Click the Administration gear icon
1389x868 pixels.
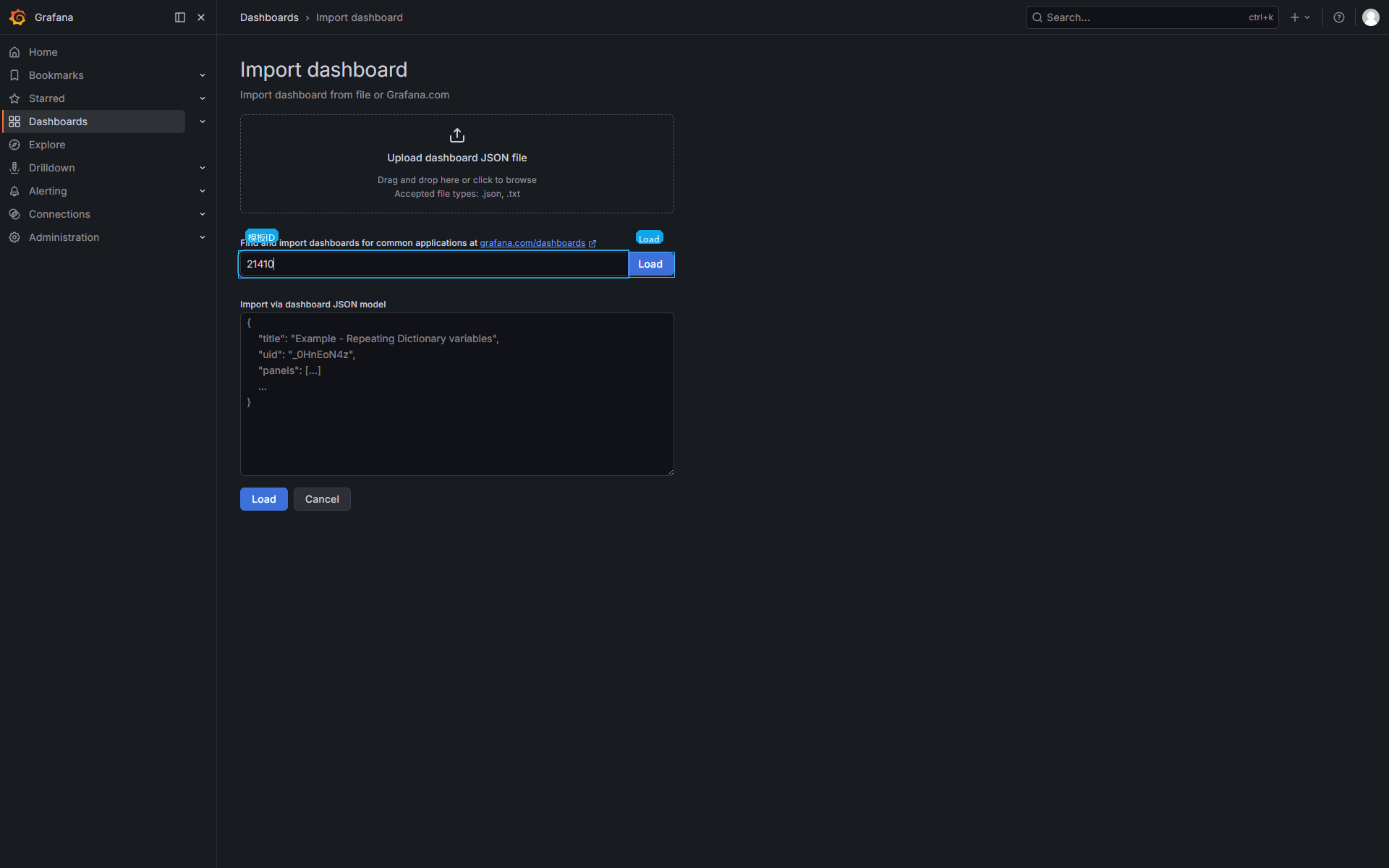click(14, 237)
